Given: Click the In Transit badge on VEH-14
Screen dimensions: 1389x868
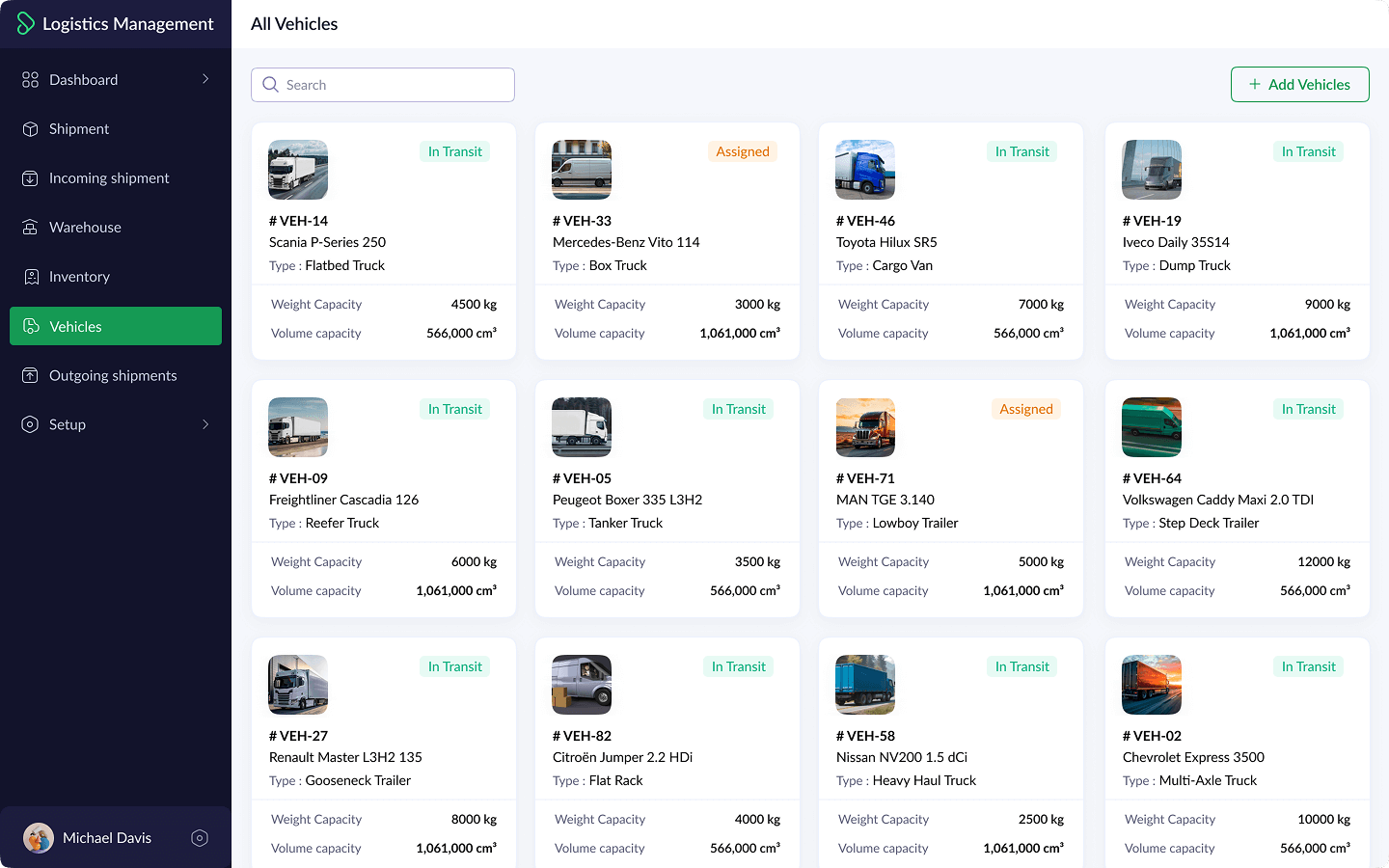Looking at the screenshot, I should coord(455,151).
